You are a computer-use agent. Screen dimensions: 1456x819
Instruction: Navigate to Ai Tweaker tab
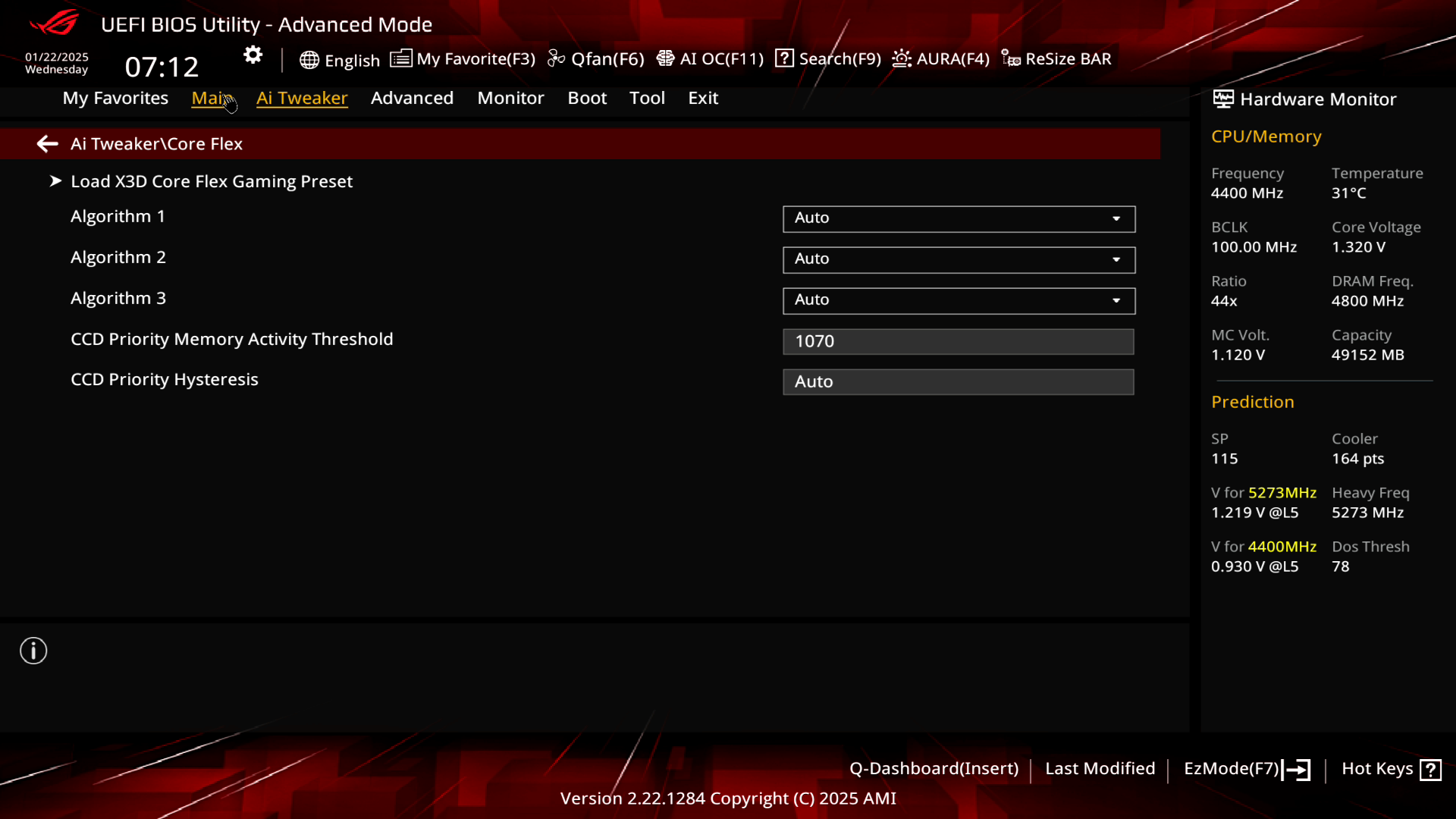(x=302, y=97)
